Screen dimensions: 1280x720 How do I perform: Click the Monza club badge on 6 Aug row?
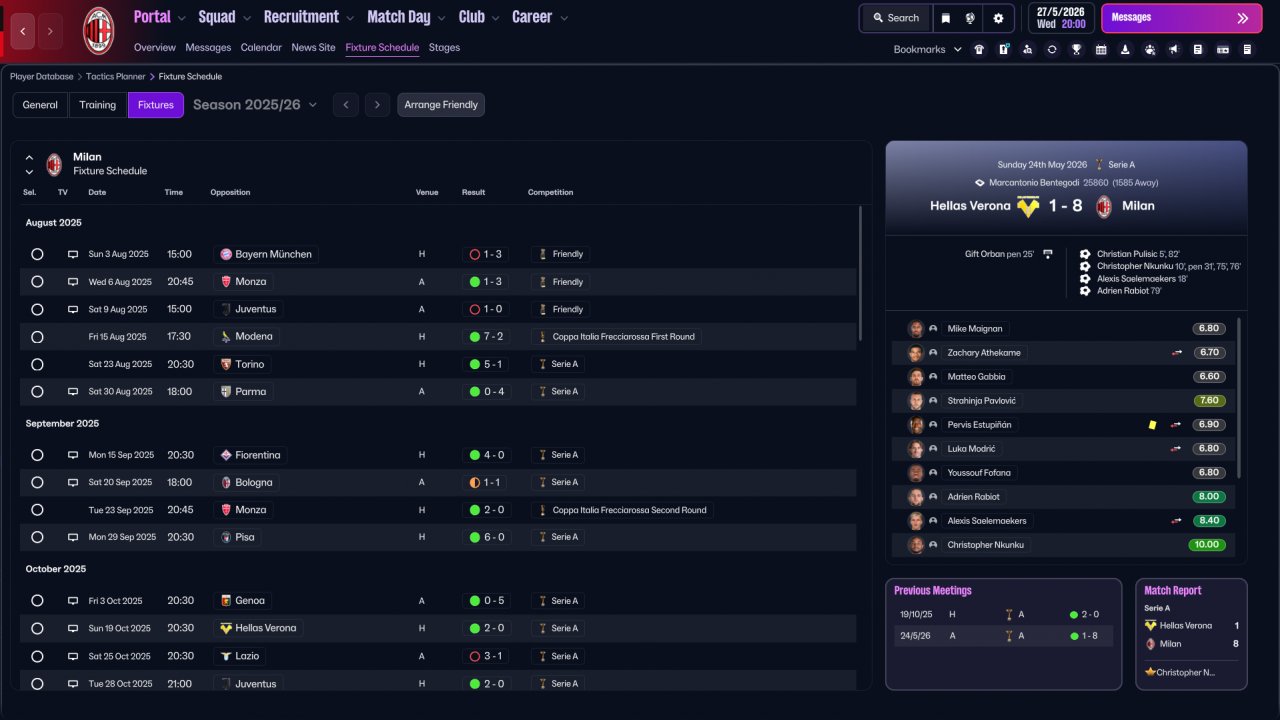(x=226, y=282)
